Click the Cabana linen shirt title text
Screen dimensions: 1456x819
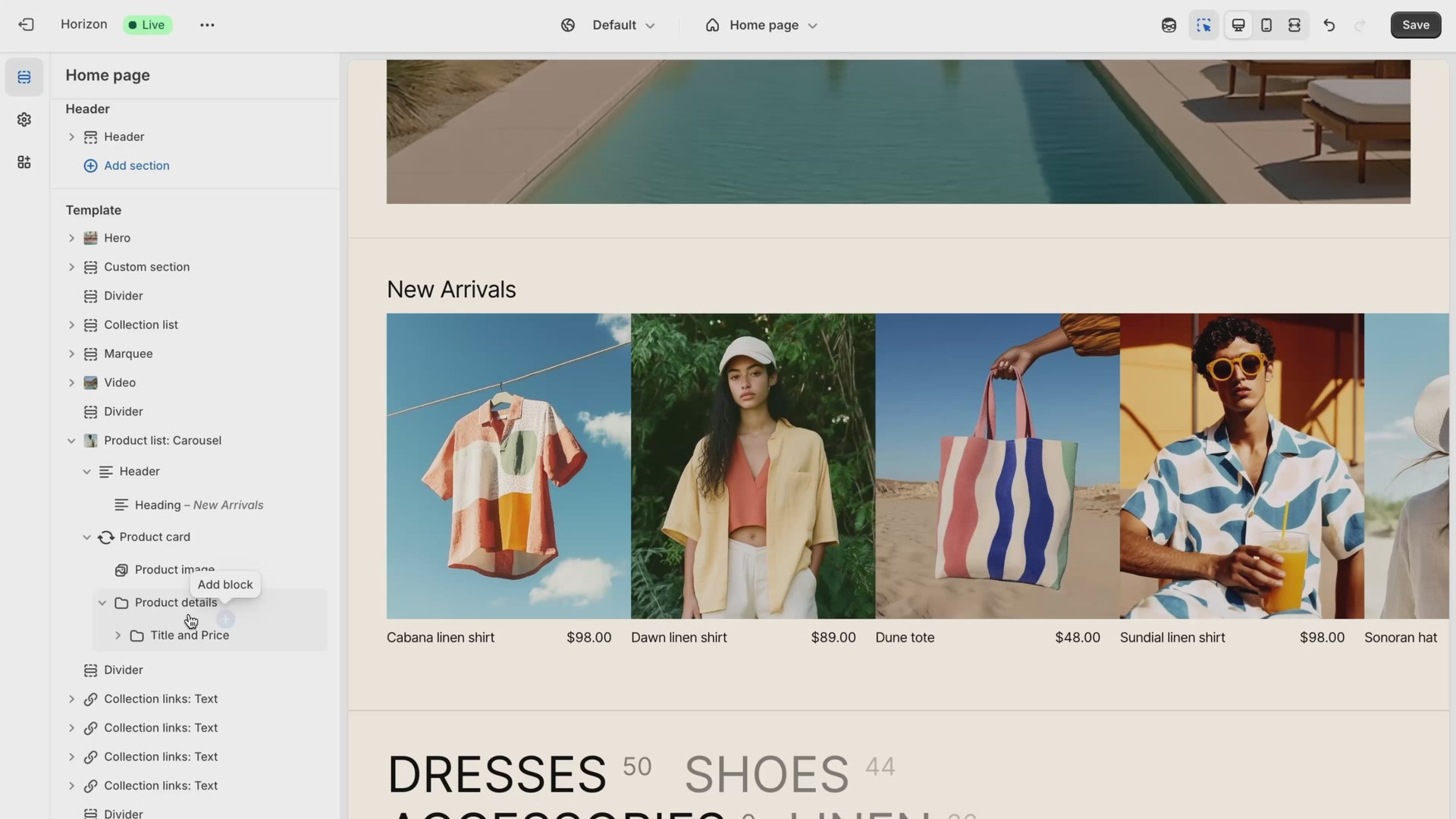pyautogui.click(x=441, y=638)
